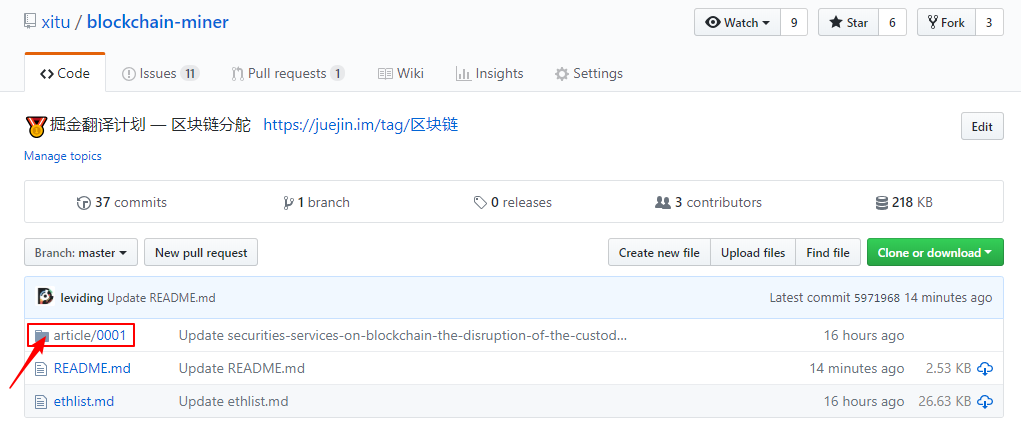Click New pull request button

pyautogui.click(x=201, y=253)
